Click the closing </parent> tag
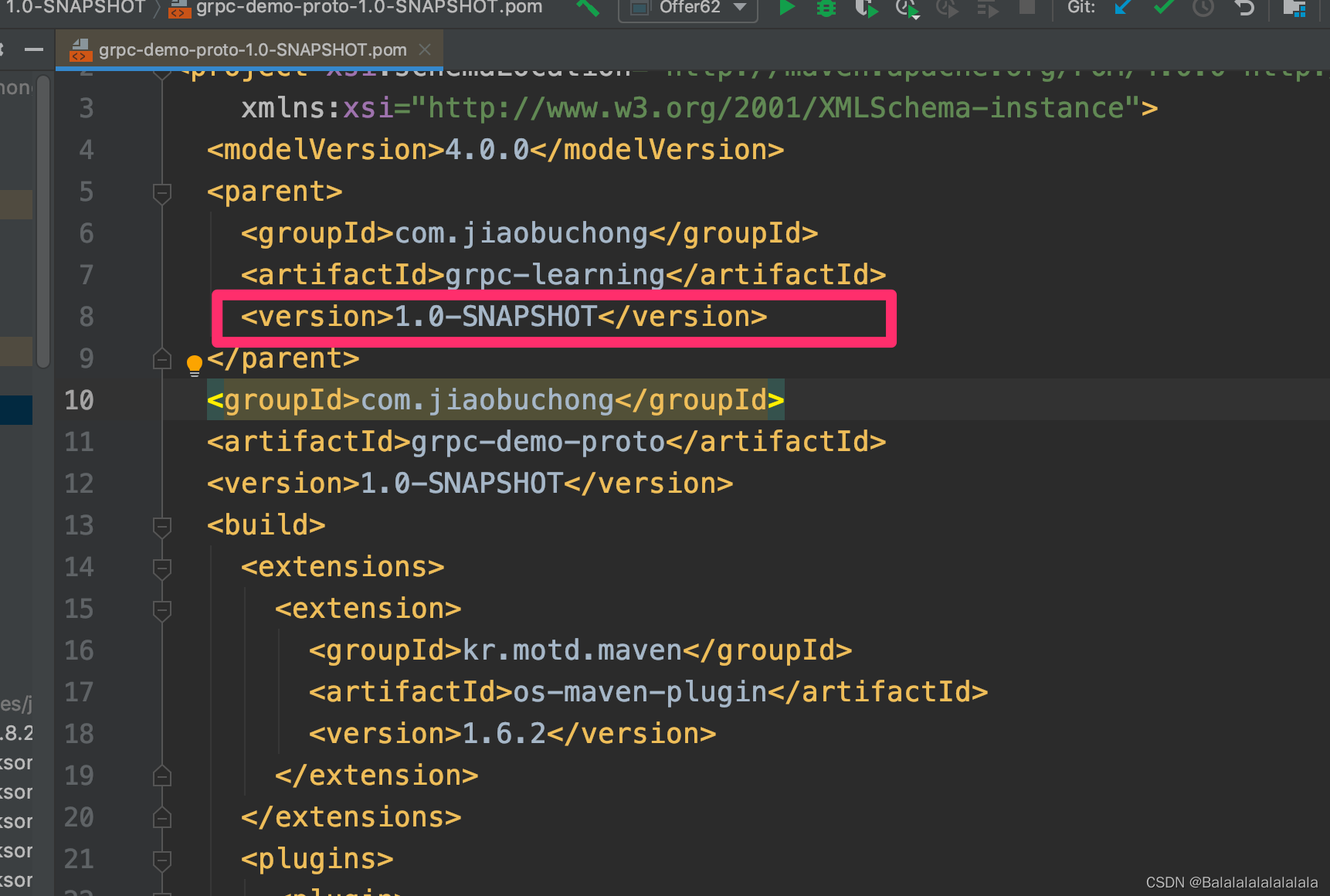Screen dimensions: 1330x896 pos(283,358)
